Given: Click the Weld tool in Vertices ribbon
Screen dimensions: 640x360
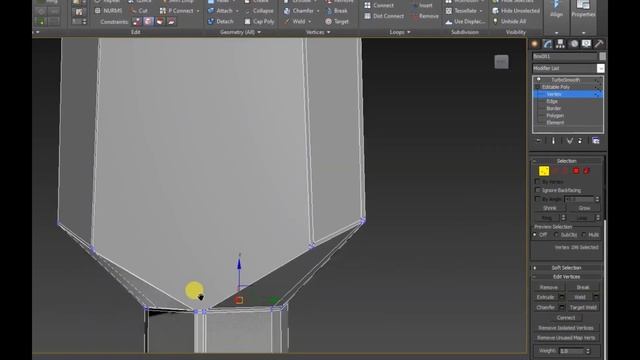Looking at the screenshot, I should pos(295,21).
